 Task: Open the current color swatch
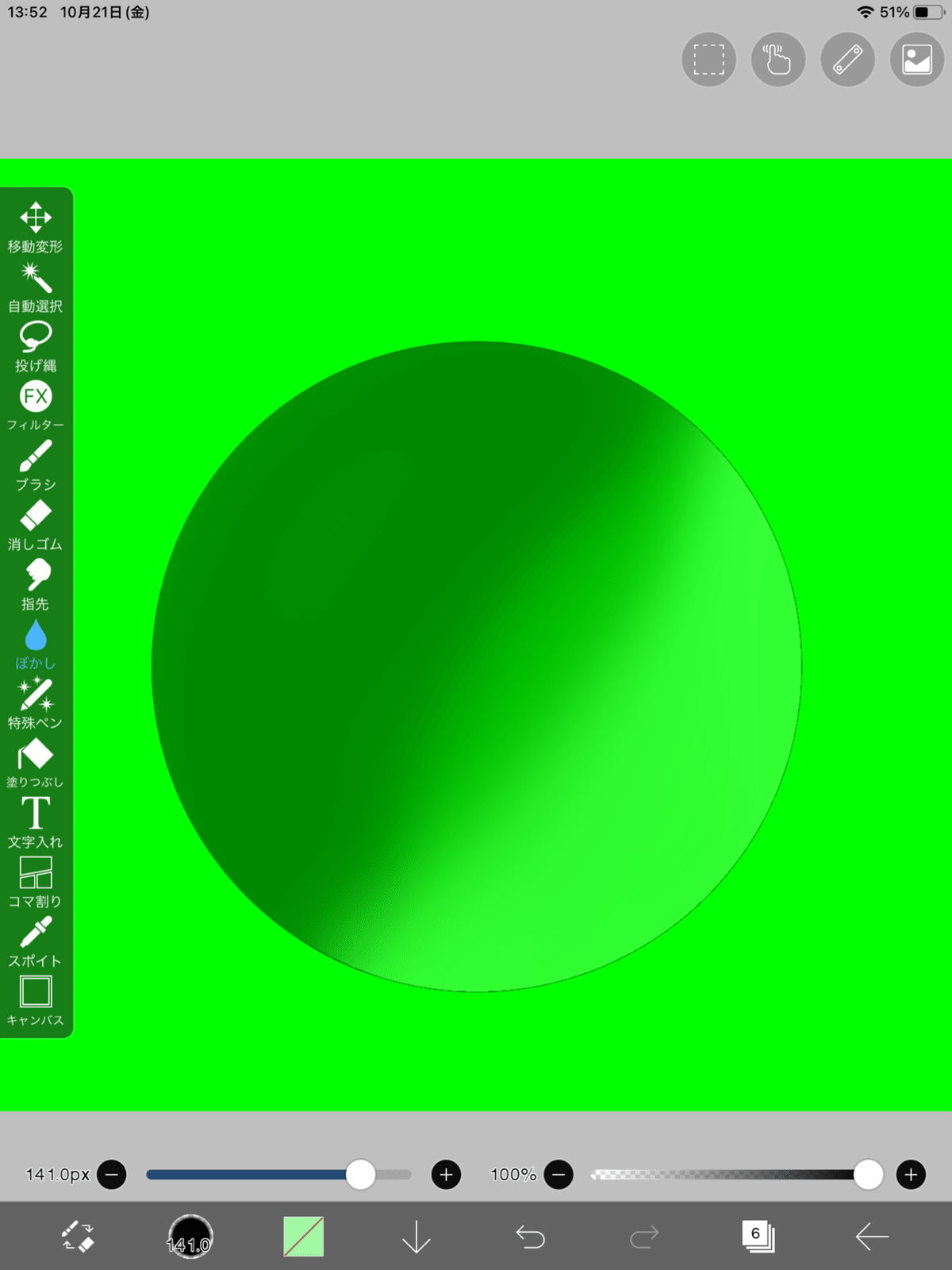tap(303, 1237)
